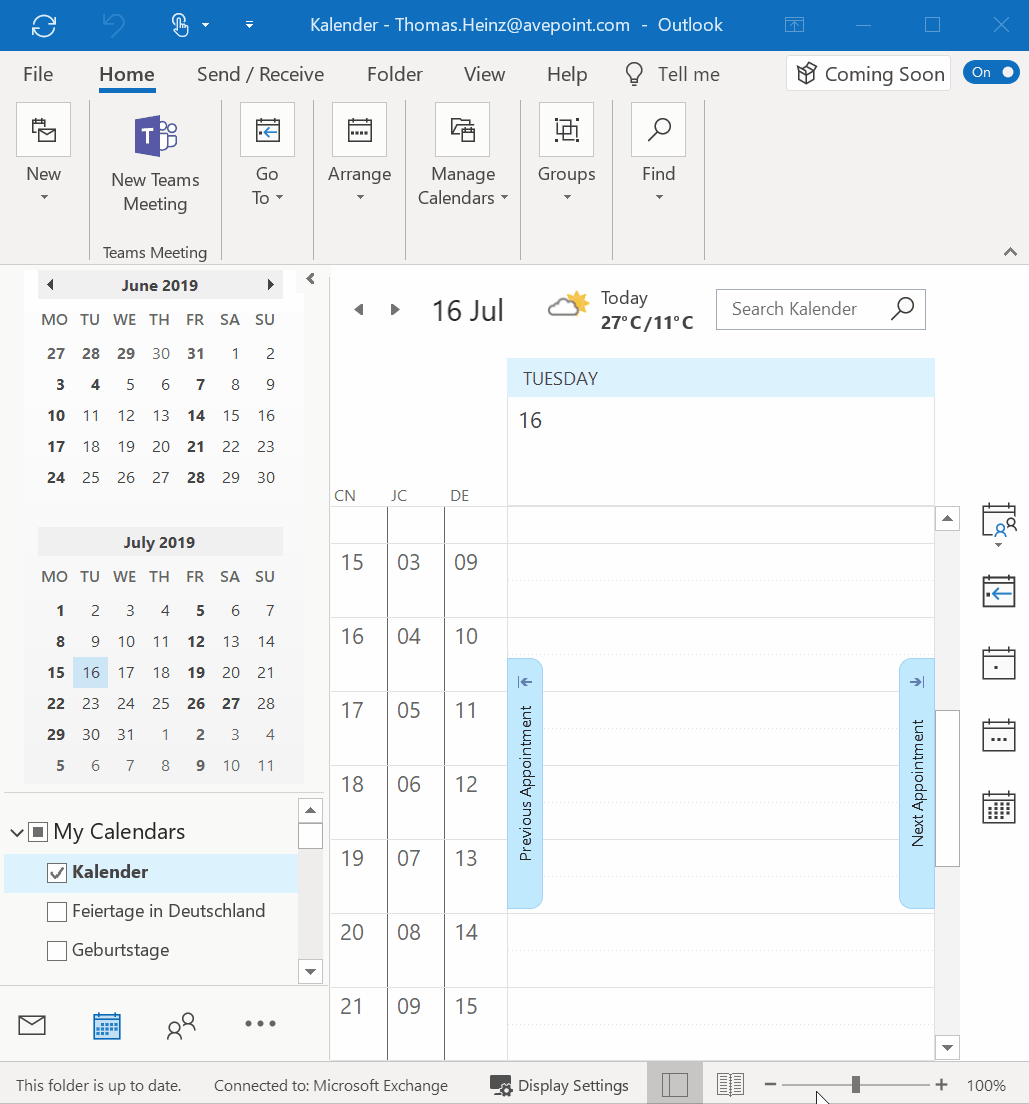The image size is (1029, 1104).
Task: Switch to Day view side icon
Action: click(x=999, y=664)
